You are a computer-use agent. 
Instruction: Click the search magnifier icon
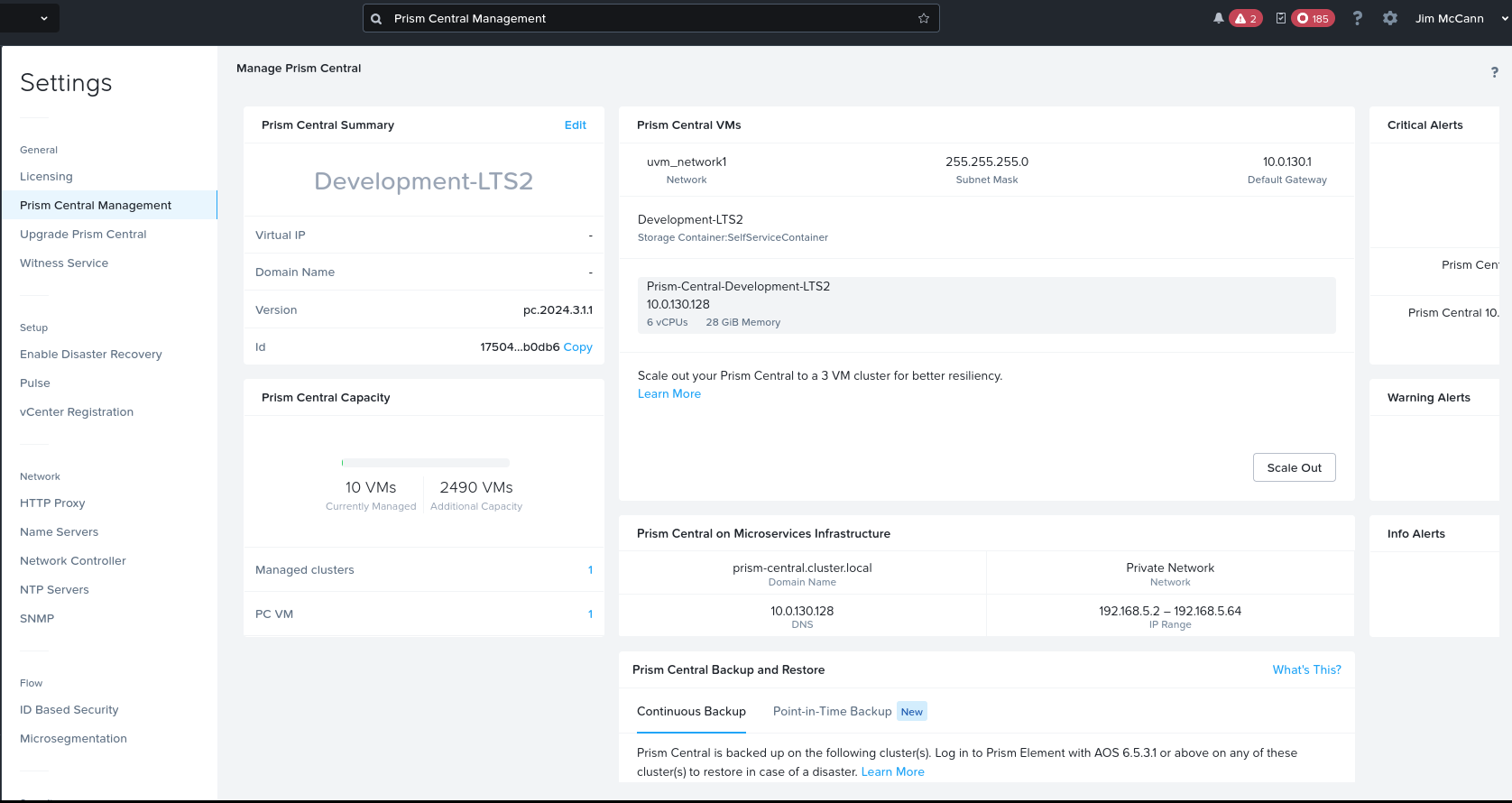(x=376, y=19)
